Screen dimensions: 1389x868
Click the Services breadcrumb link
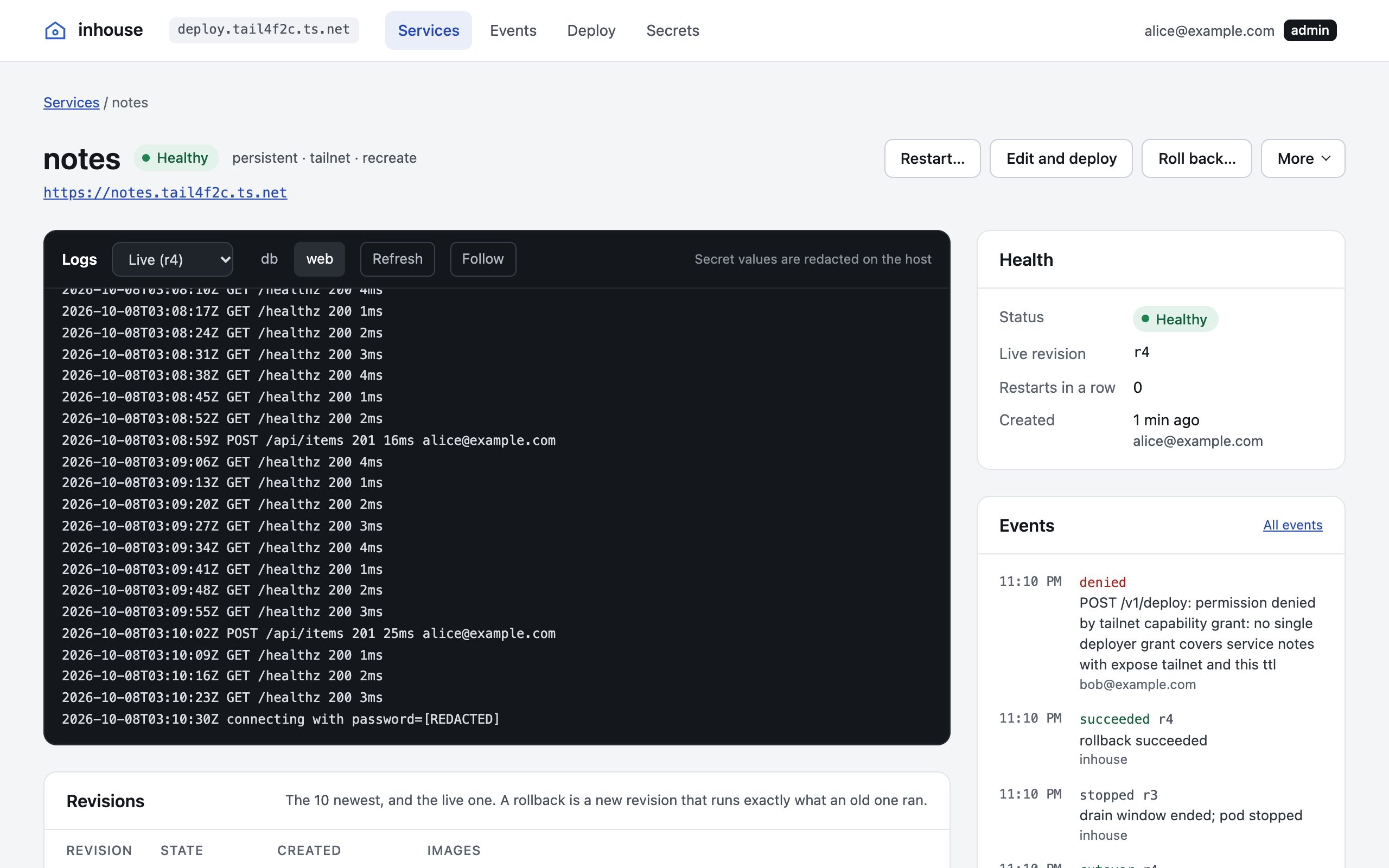(71, 103)
